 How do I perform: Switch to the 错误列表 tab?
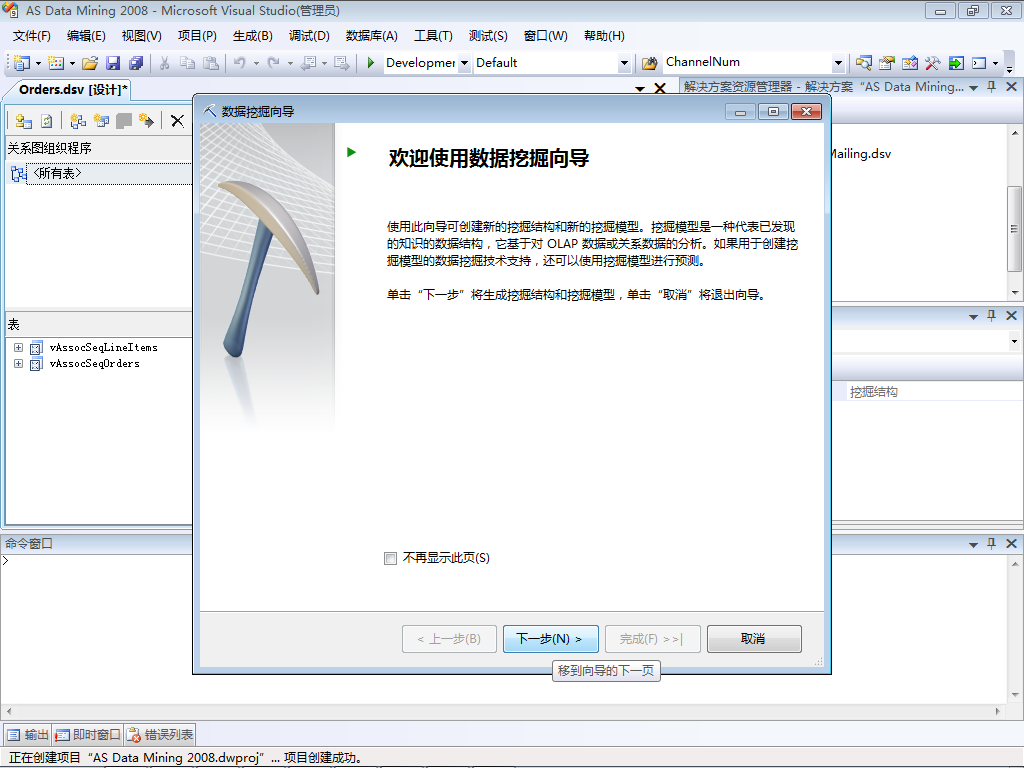(160, 735)
